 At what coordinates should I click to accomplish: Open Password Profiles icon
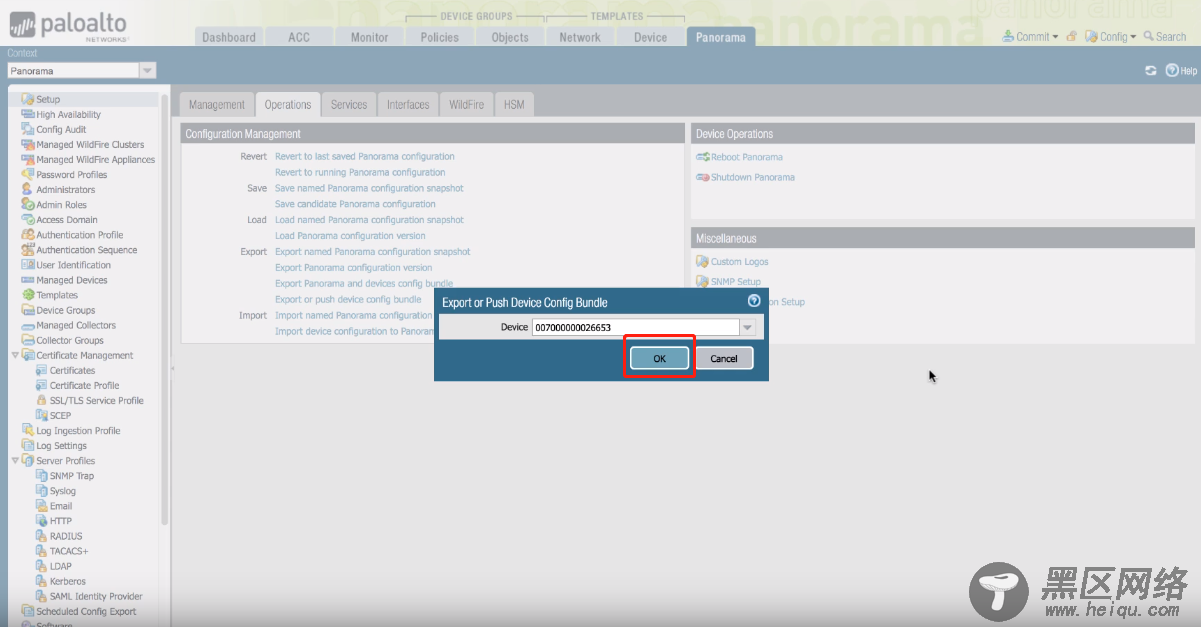tap(28, 174)
